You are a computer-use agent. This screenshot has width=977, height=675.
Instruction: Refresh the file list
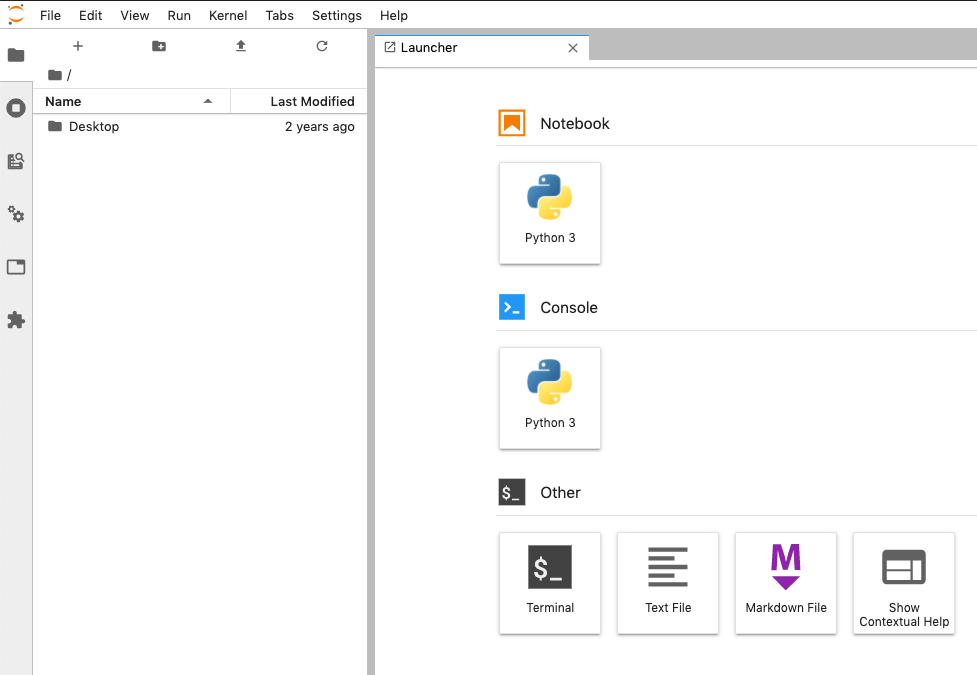tap(322, 46)
